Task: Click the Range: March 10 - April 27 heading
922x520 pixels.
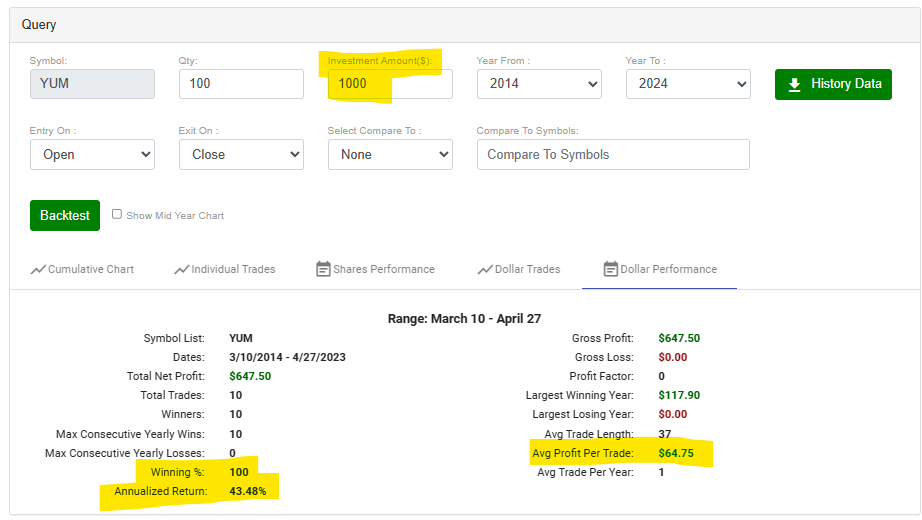Action: click(464, 319)
